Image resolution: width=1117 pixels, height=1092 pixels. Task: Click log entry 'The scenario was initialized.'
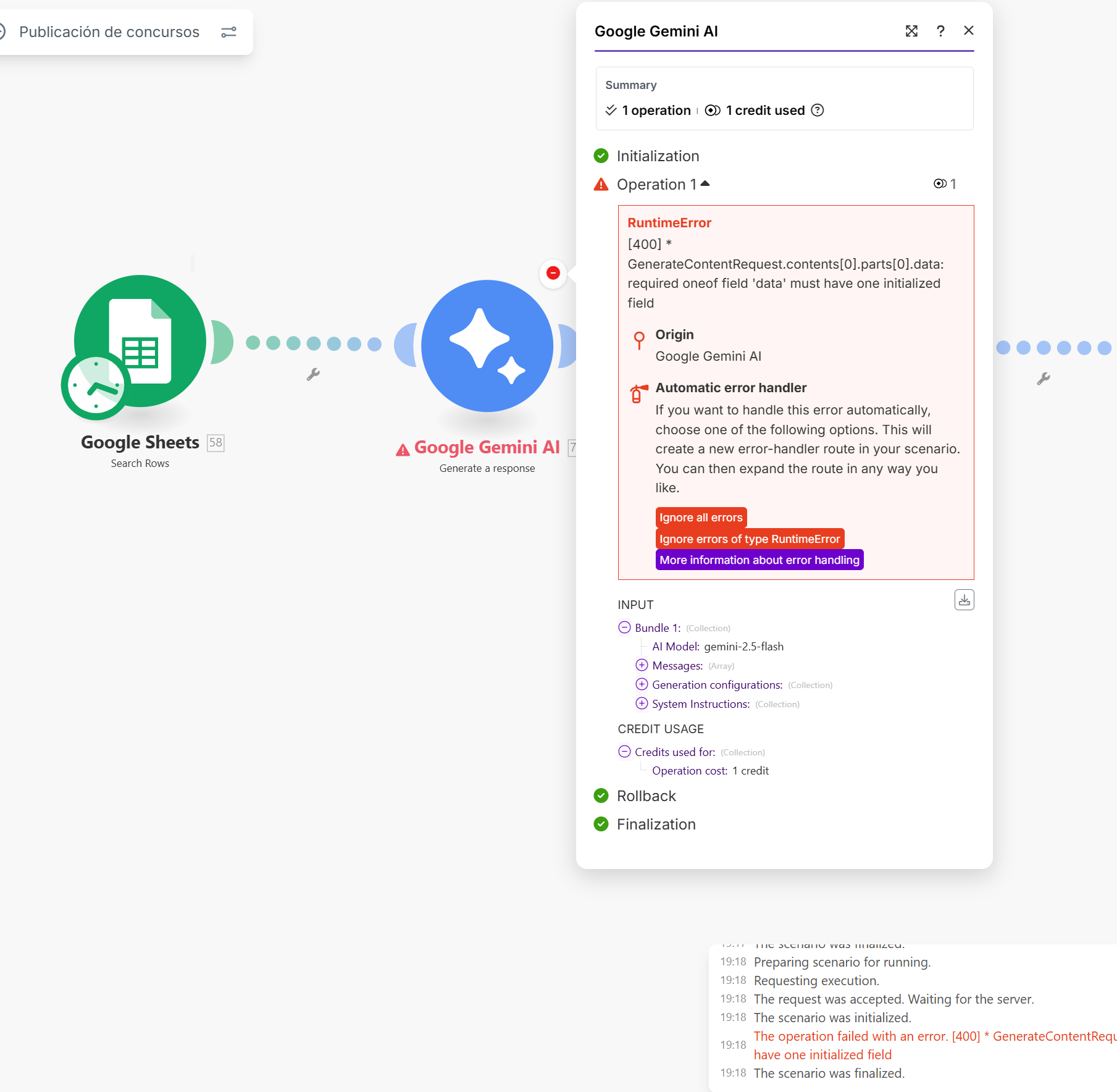(832, 1018)
